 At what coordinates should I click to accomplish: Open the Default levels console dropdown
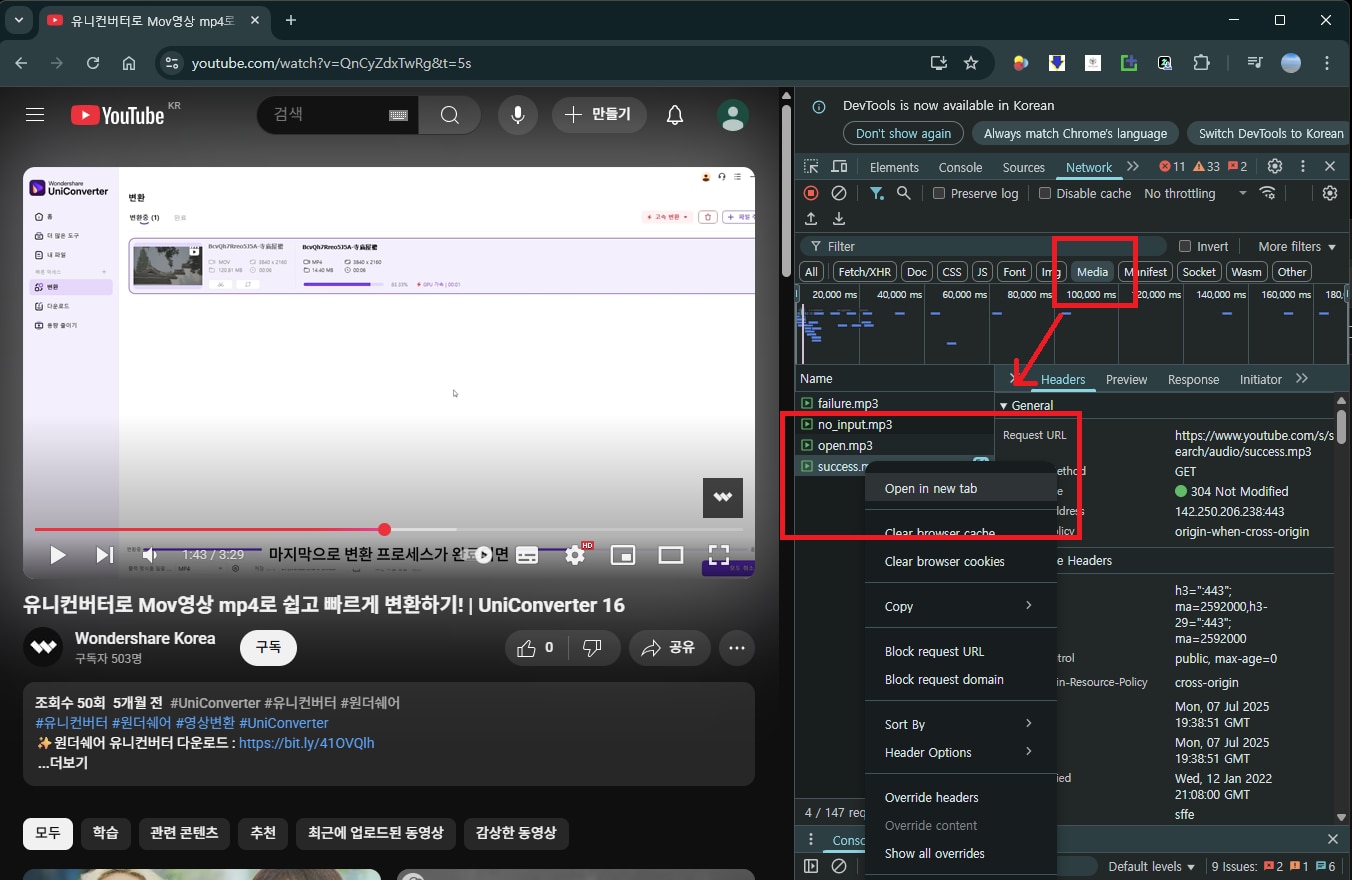tap(1151, 866)
